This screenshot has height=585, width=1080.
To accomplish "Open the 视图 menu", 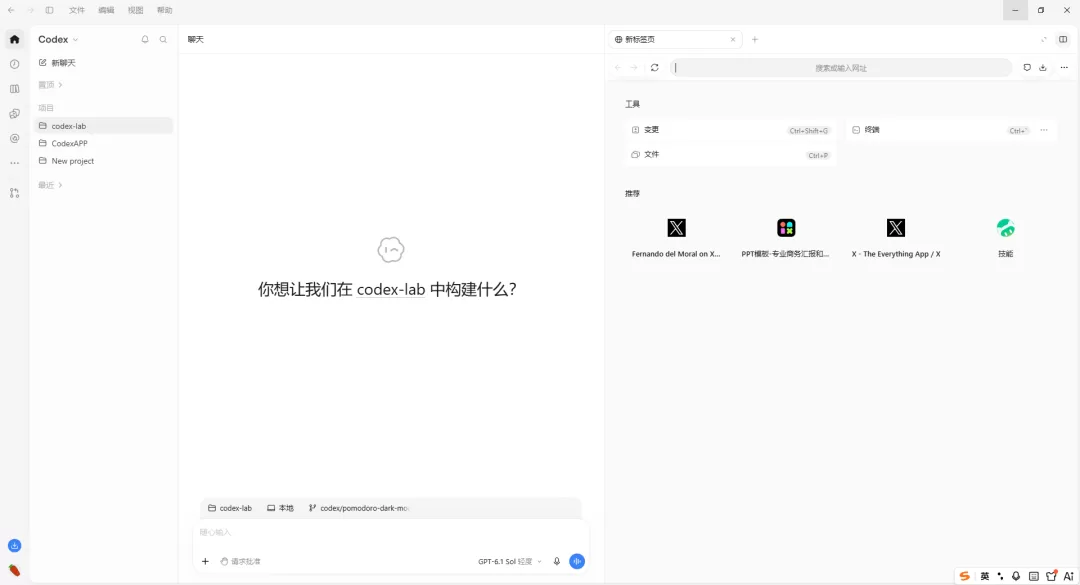I will coord(136,10).
